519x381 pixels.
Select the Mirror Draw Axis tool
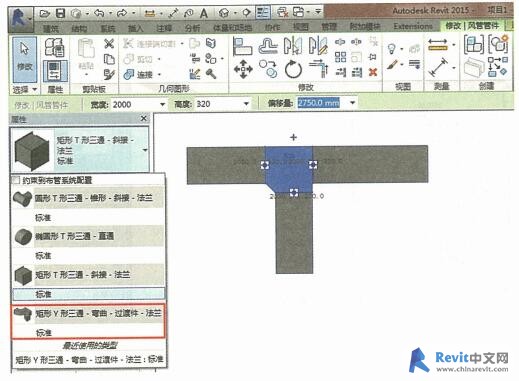[318, 46]
